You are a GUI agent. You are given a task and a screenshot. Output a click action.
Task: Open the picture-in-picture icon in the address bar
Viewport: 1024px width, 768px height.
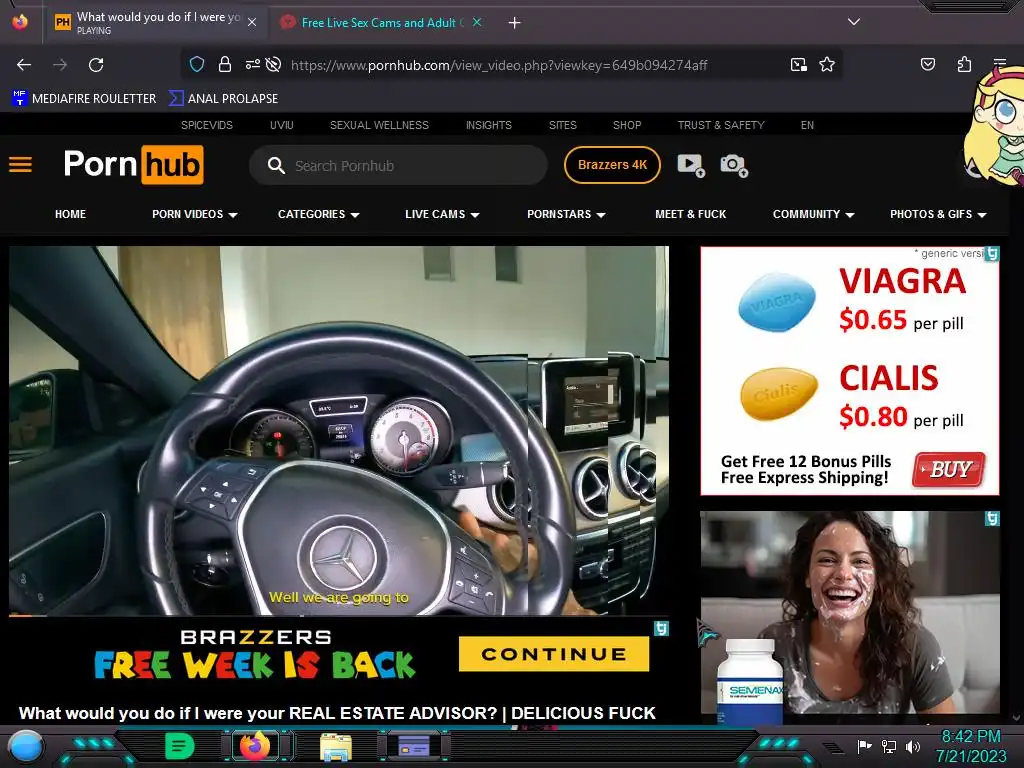pyautogui.click(x=798, y=64)
